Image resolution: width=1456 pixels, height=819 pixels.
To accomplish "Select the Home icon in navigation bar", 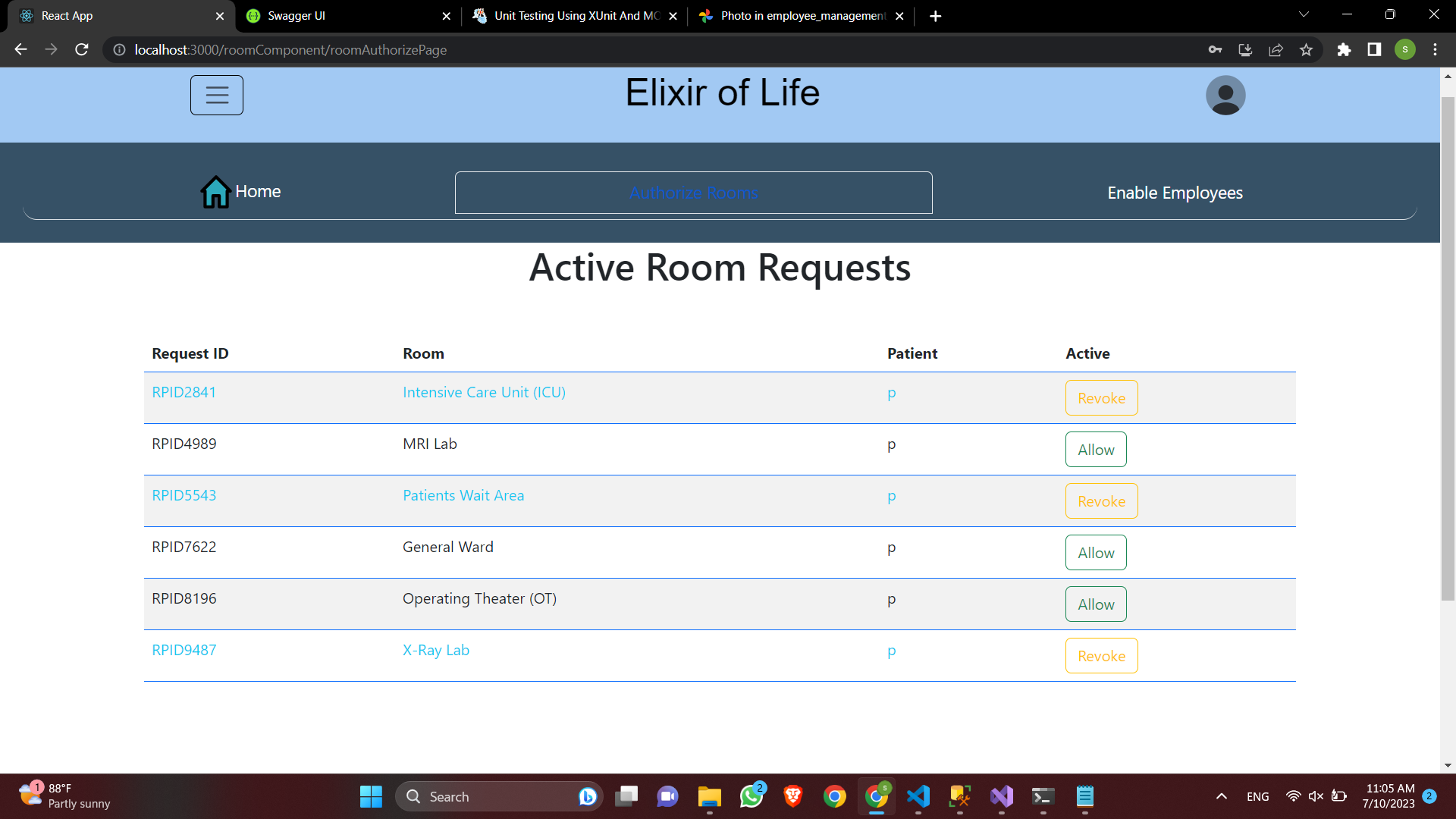I will point(215,192).
